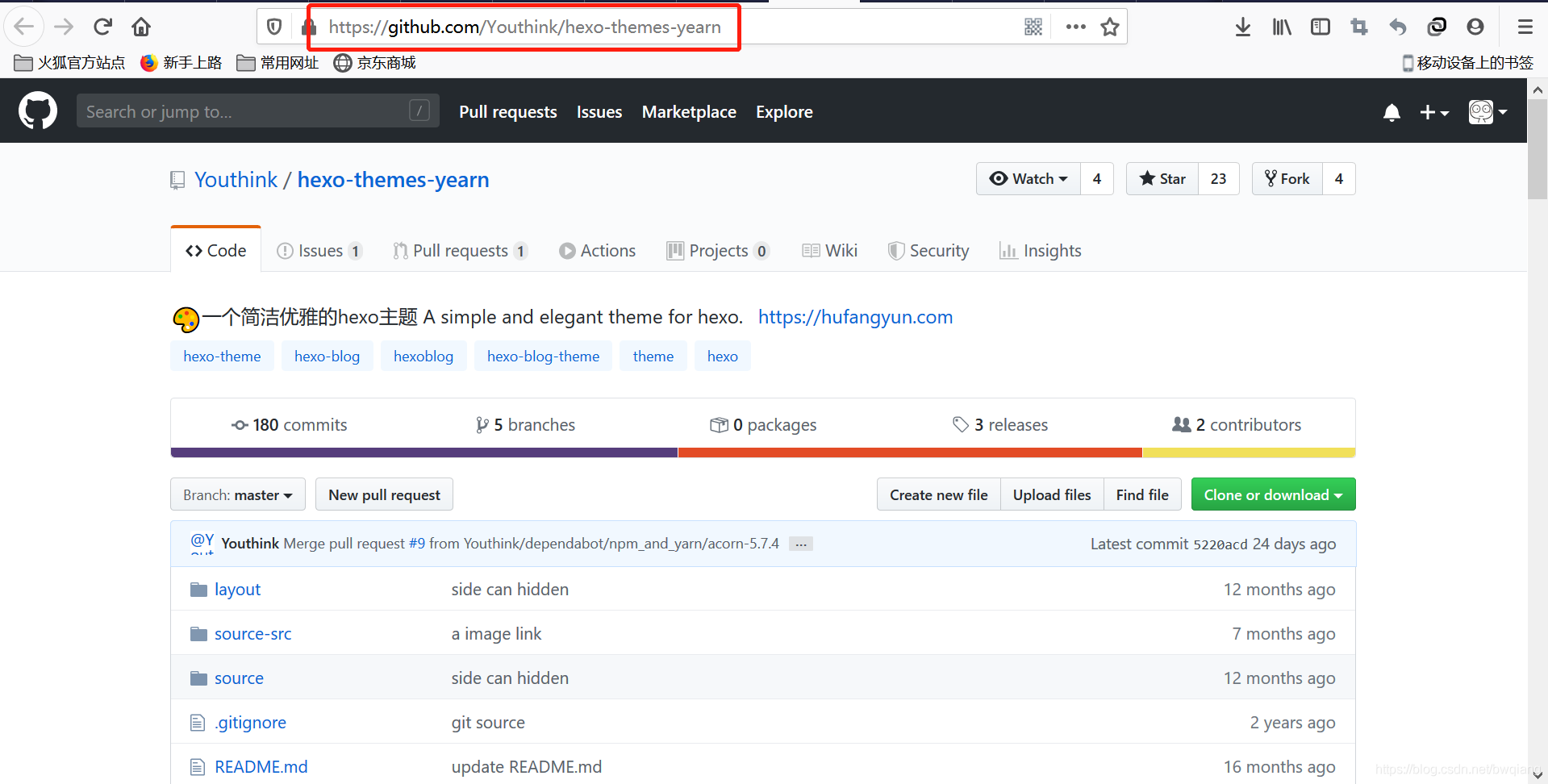Screen dimensions: 1548x784
Task: Toggle the sidebar panel icon
Action: pyautogui.click(x=1321, y=27)
